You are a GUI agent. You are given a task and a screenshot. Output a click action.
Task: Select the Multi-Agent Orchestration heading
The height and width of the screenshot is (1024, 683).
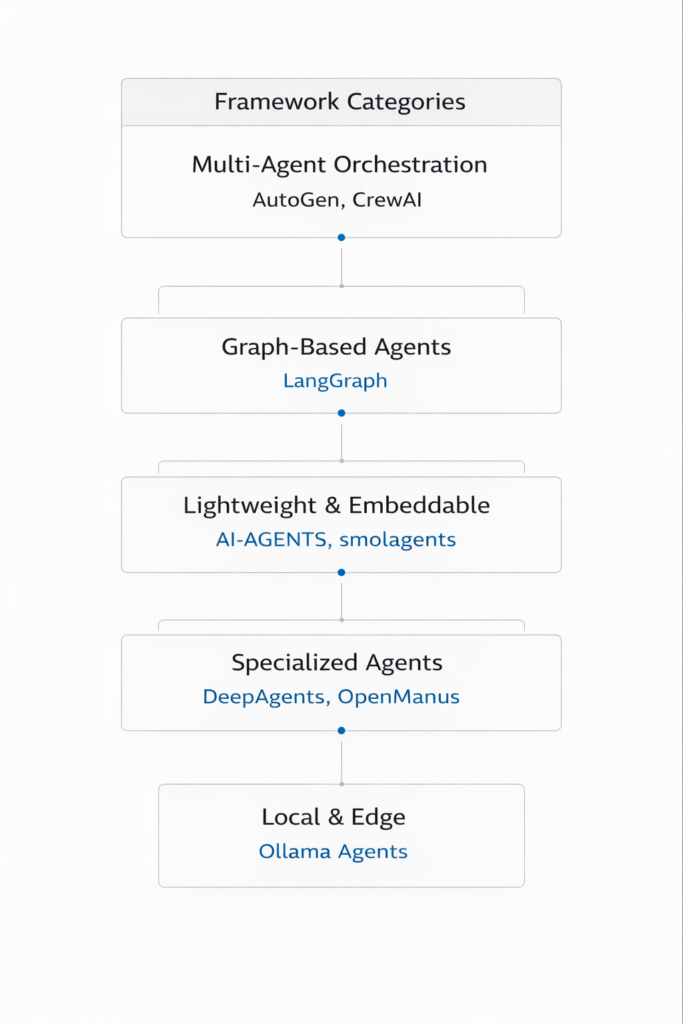coord(340,165)
